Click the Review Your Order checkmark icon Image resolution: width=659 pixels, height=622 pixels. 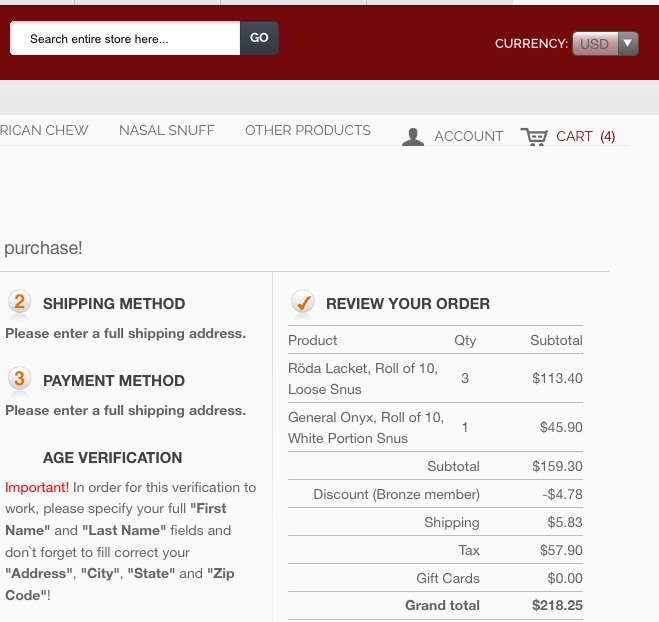click(x=302, y=302)
